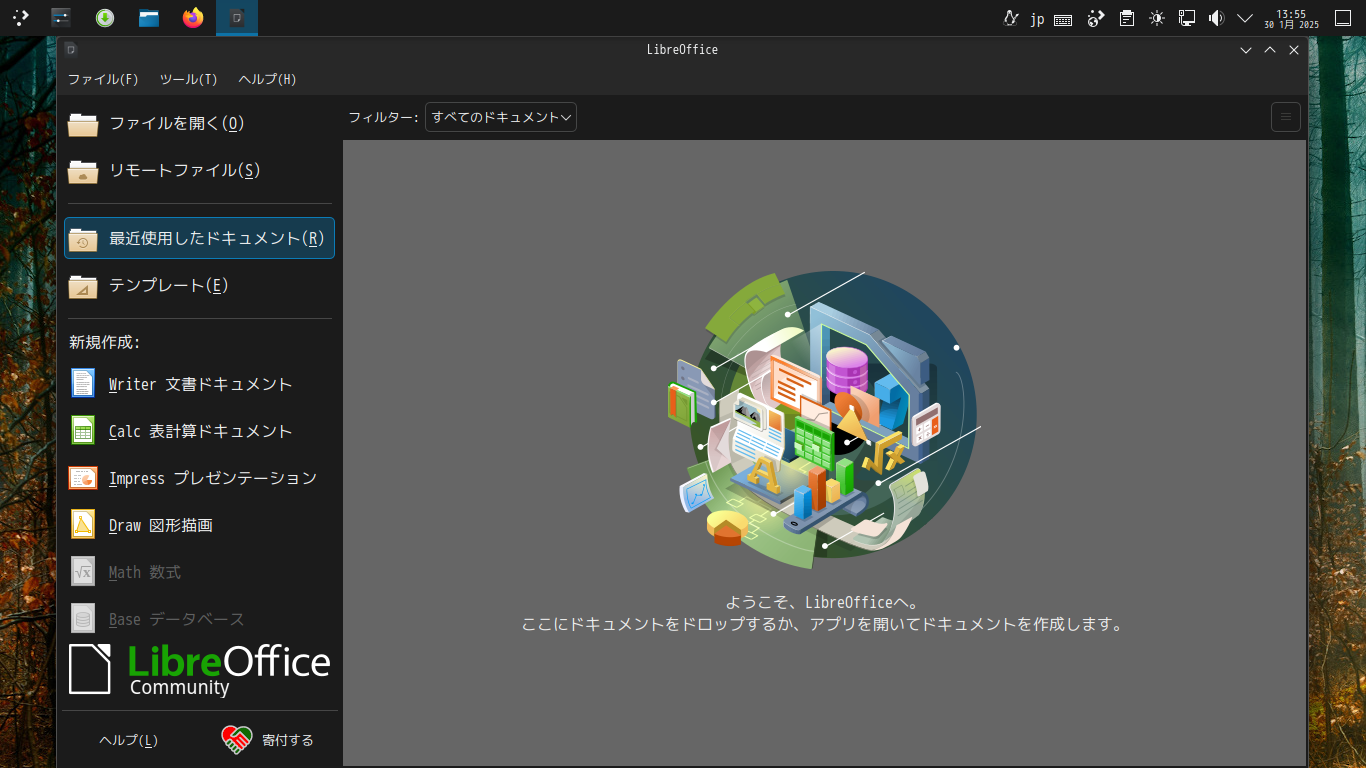Show テンプレート(E) templates list

(x=199, y=285)
